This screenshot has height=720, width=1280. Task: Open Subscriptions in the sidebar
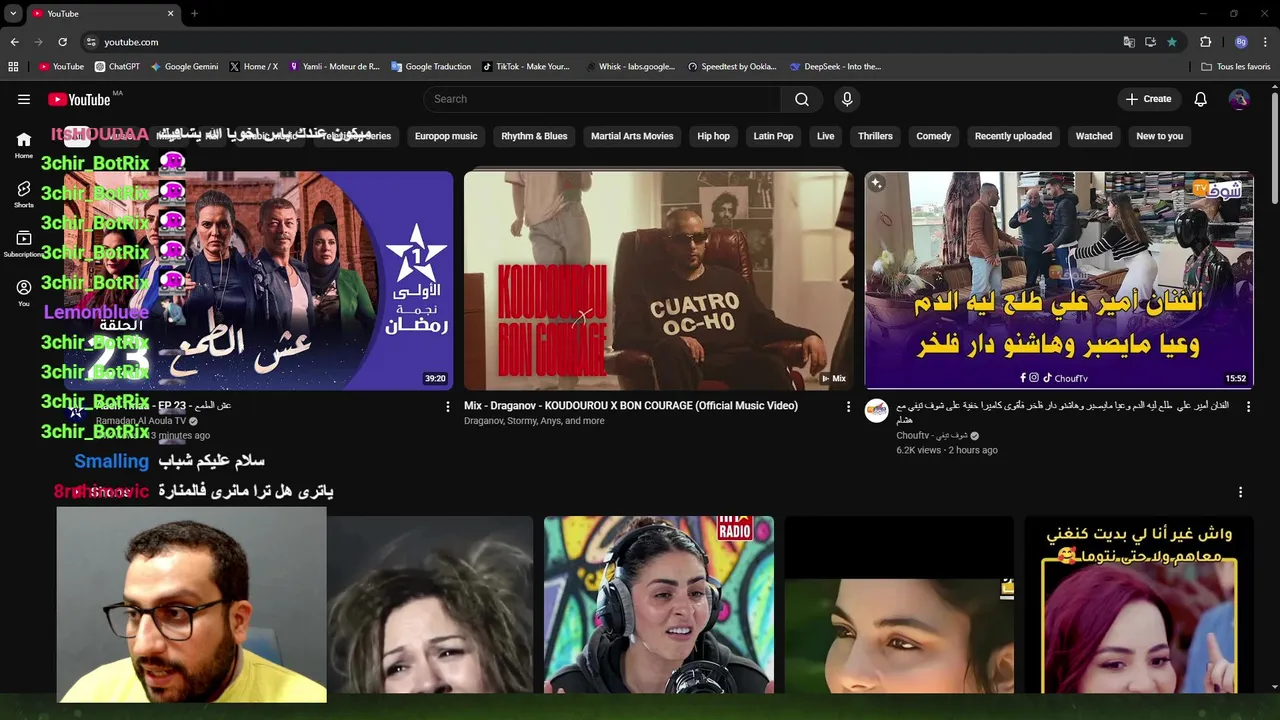(x=24, y=245)
